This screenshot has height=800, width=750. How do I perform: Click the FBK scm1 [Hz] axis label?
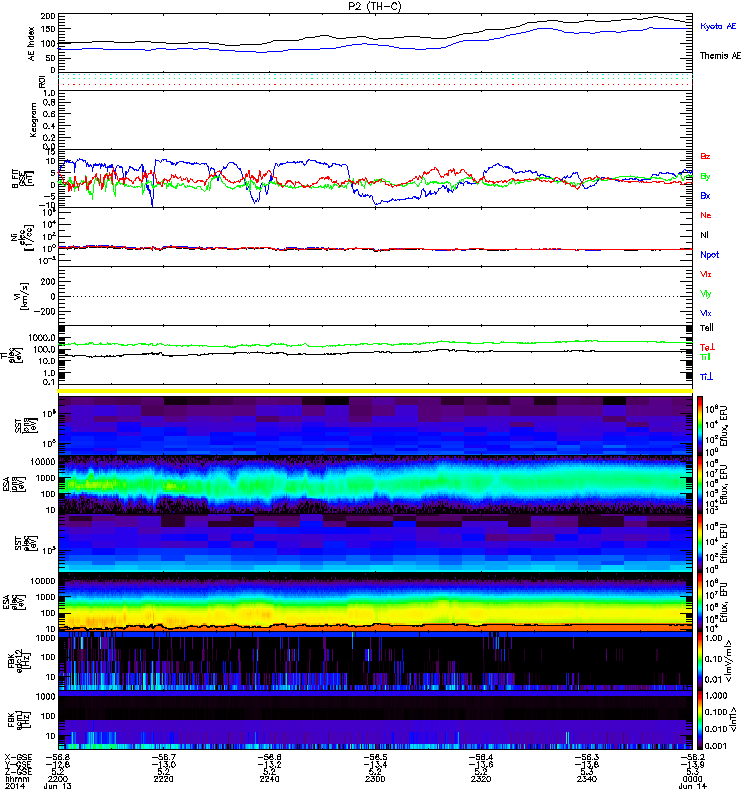pos(21,720)
